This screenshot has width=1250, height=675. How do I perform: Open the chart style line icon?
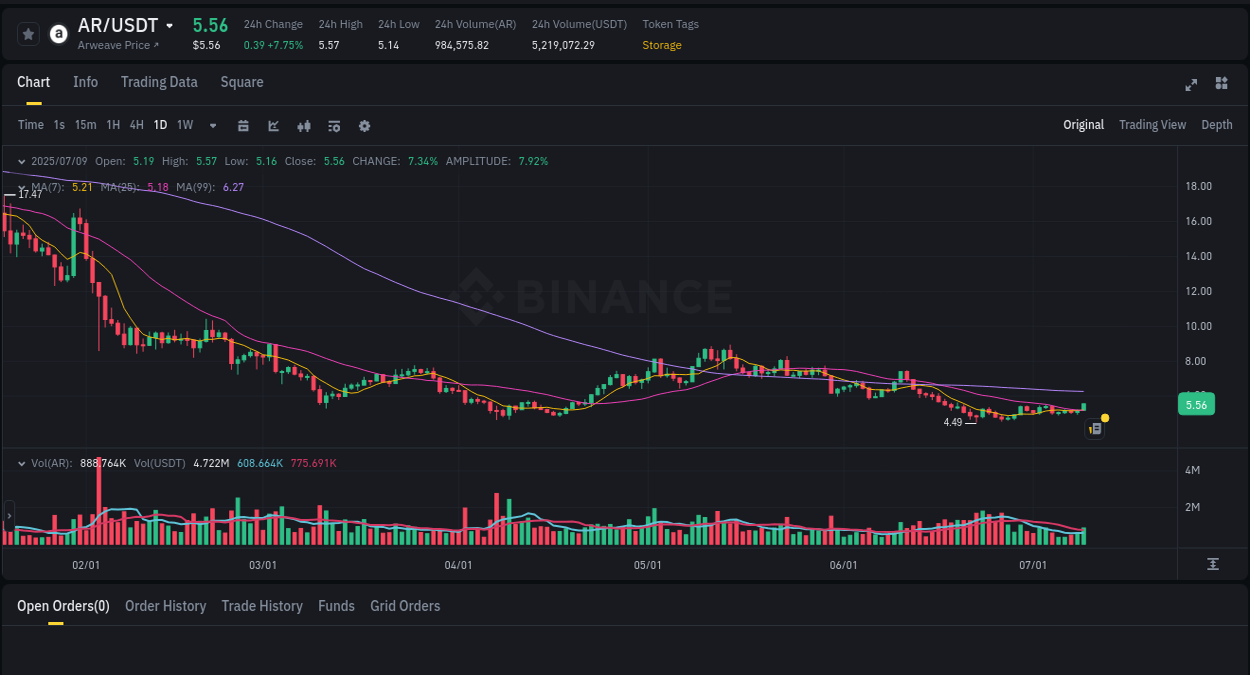pyautogui.click(x=273, y=126)
